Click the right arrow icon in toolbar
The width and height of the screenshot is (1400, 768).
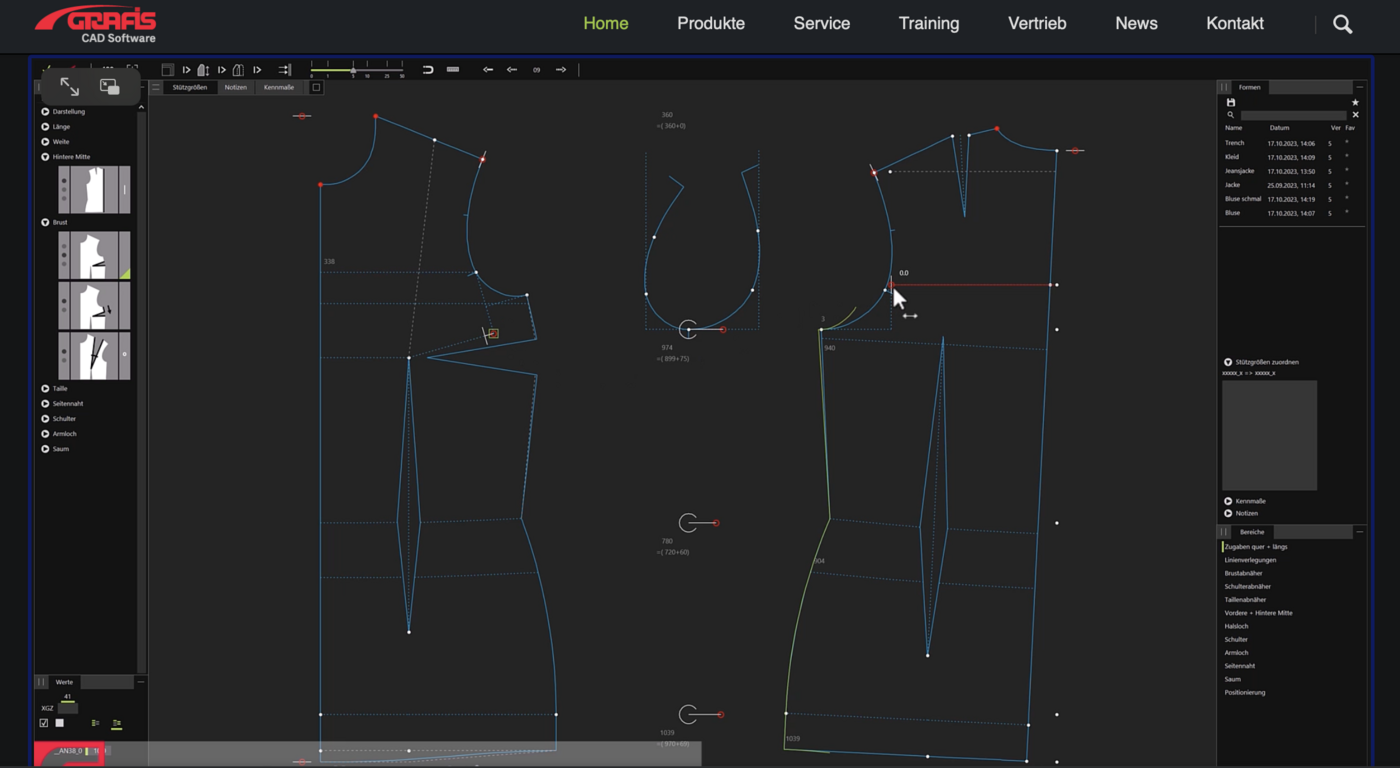(561, 70)
